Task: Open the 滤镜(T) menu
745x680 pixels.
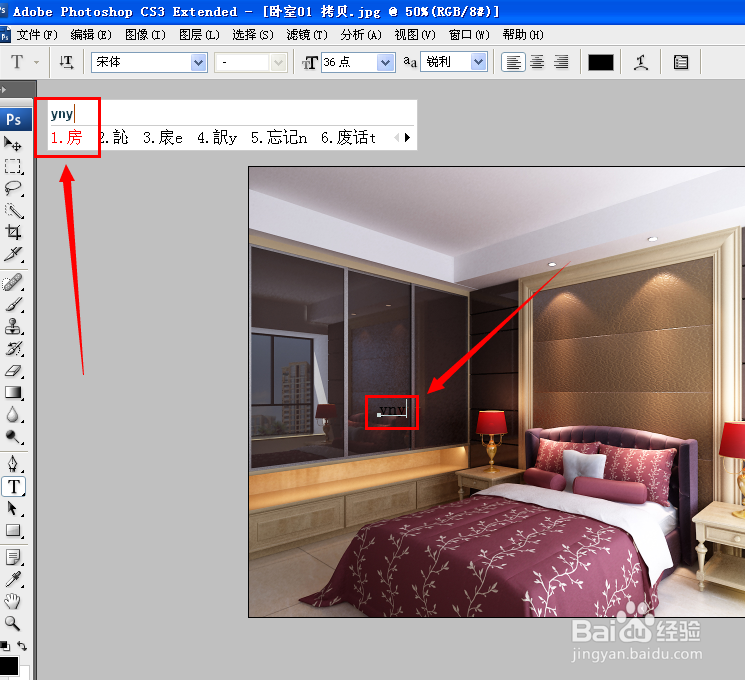Action: point(307,35)
